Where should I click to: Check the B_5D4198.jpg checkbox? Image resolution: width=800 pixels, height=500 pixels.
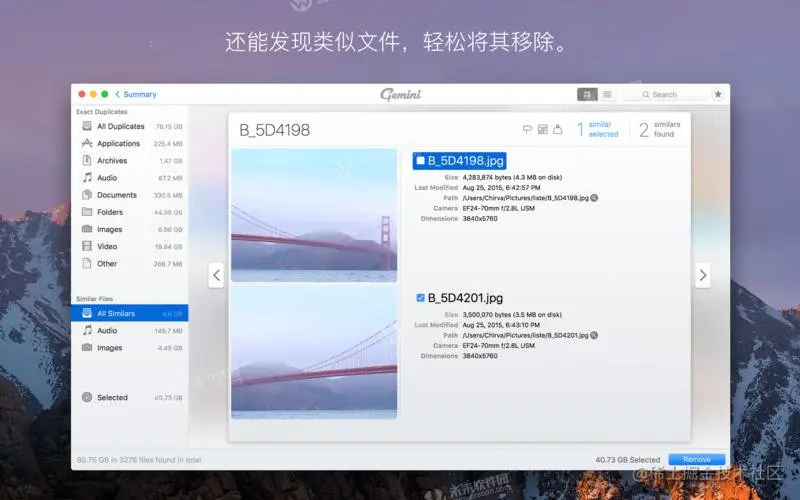click(420, 161)
